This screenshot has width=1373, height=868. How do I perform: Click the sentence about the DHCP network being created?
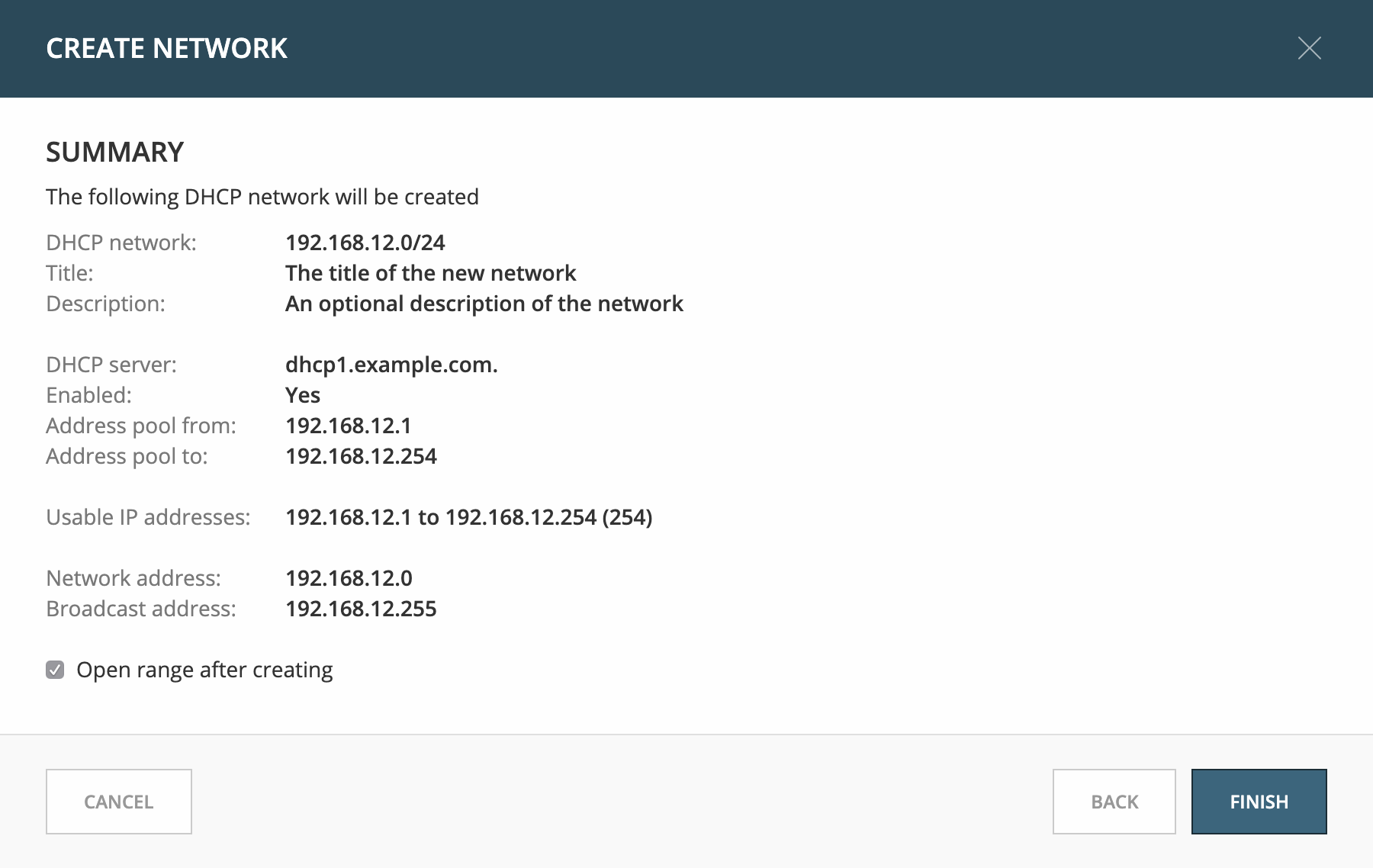262,197
